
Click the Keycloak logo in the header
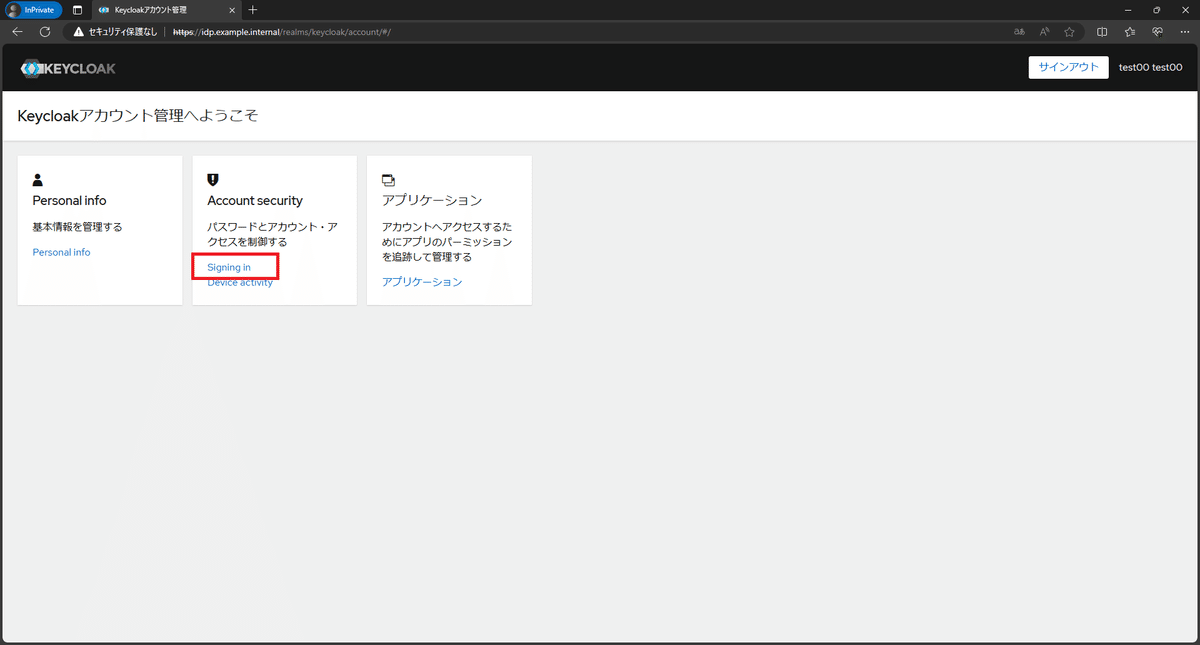click(x=67, y=68)
